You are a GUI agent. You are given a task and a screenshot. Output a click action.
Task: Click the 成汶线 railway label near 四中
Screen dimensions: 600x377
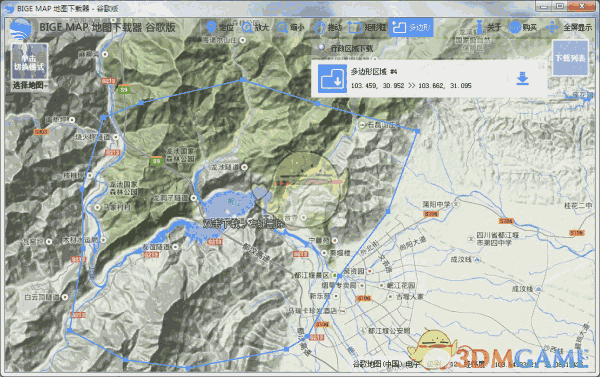click(461, 259)
